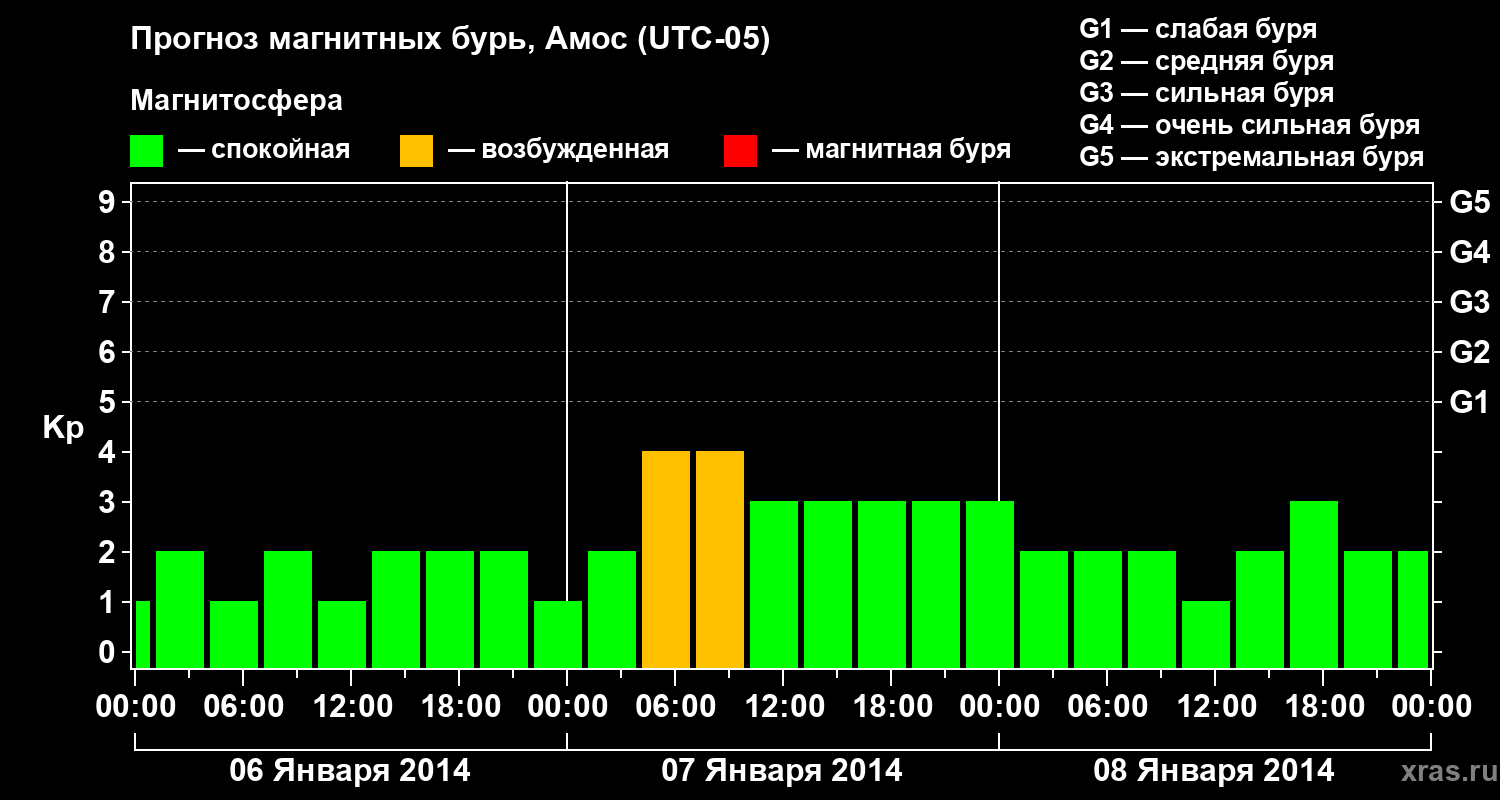
Task: Click the second orange Kp 4 bar
Action: click(720, 560)
